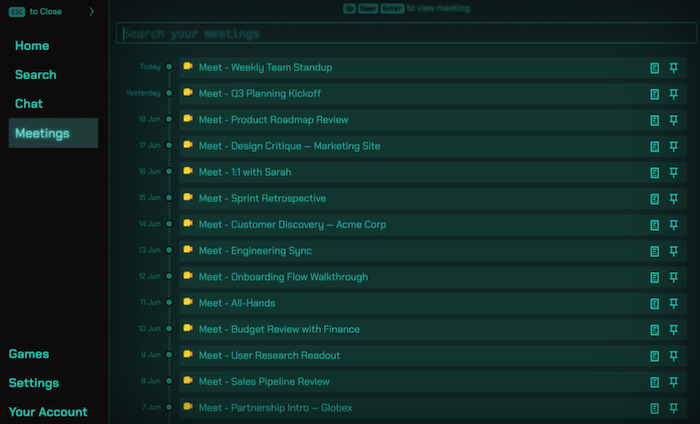Click pin icon on Engineering Sync row

[x=674, y=251]
